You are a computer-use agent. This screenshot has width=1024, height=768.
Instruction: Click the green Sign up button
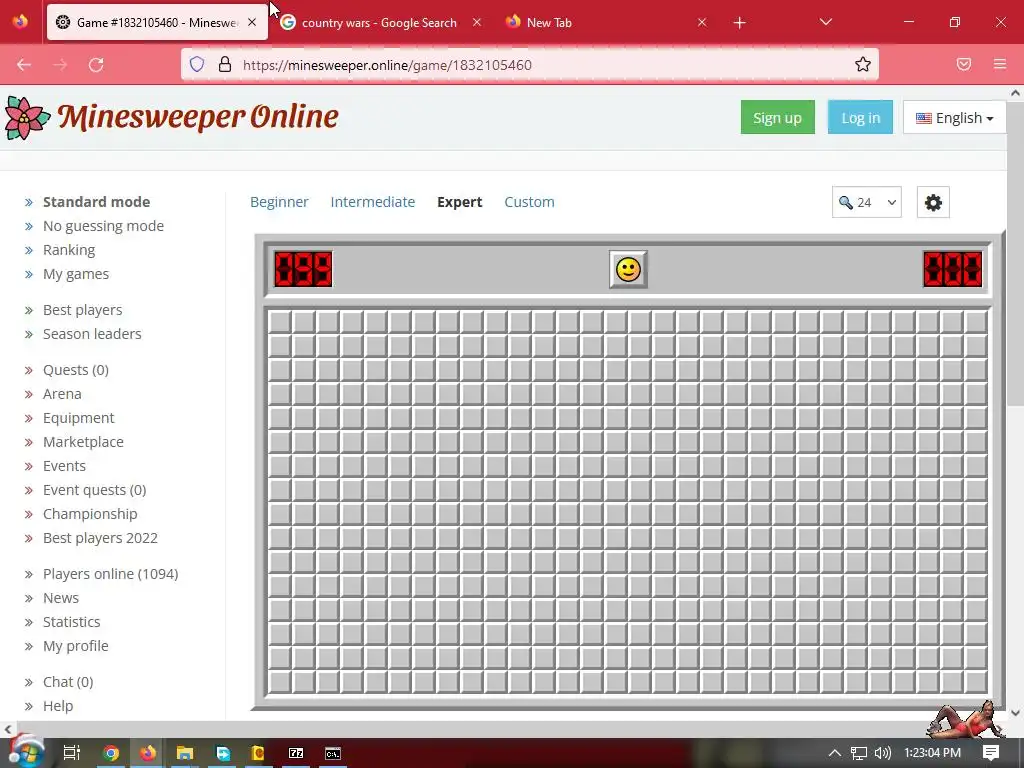pos(777,118)
